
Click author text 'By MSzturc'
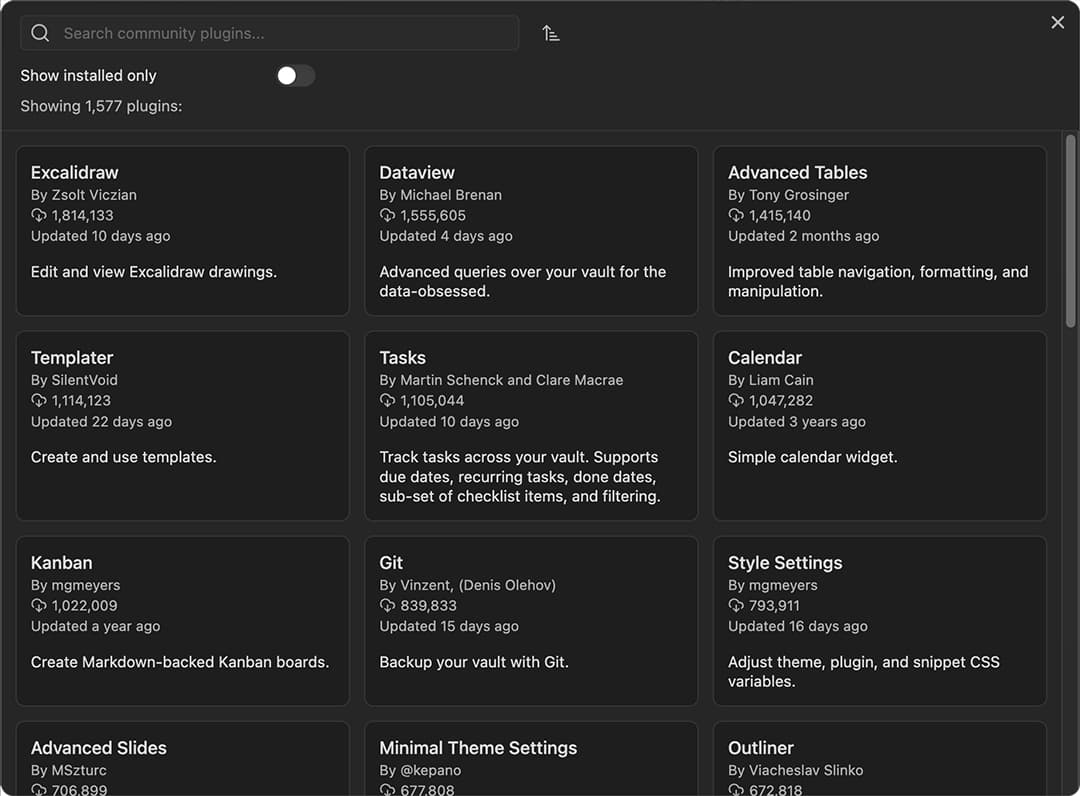coord(69,771)
